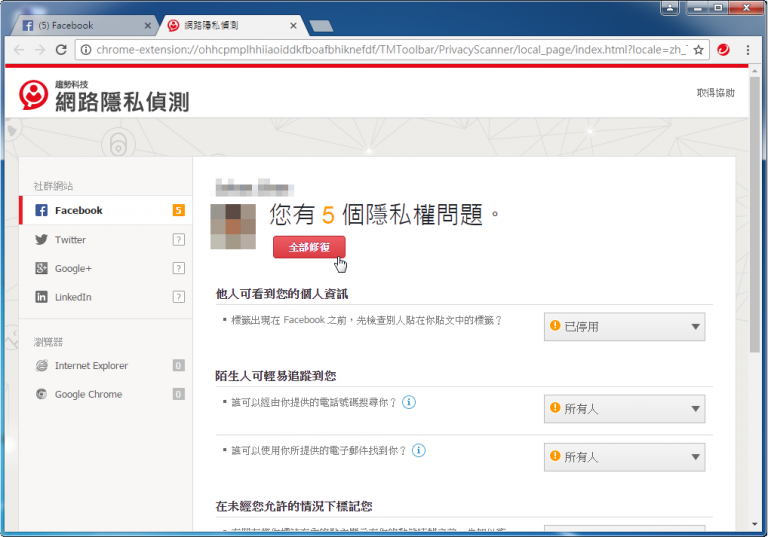
Task: Click the browser forward arrow
Action: [40, 49]
